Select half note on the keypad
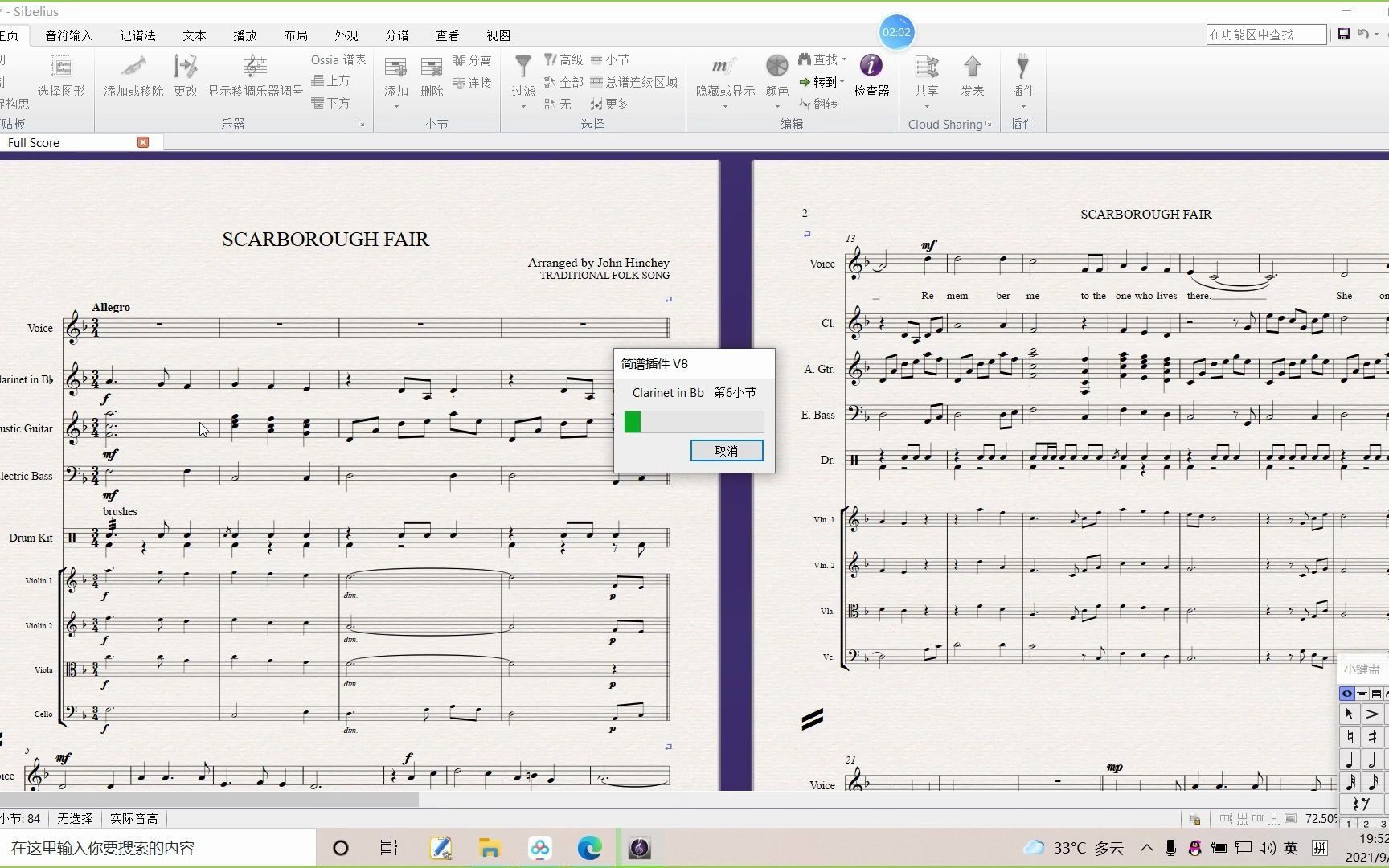 (x=1372, y=759)
